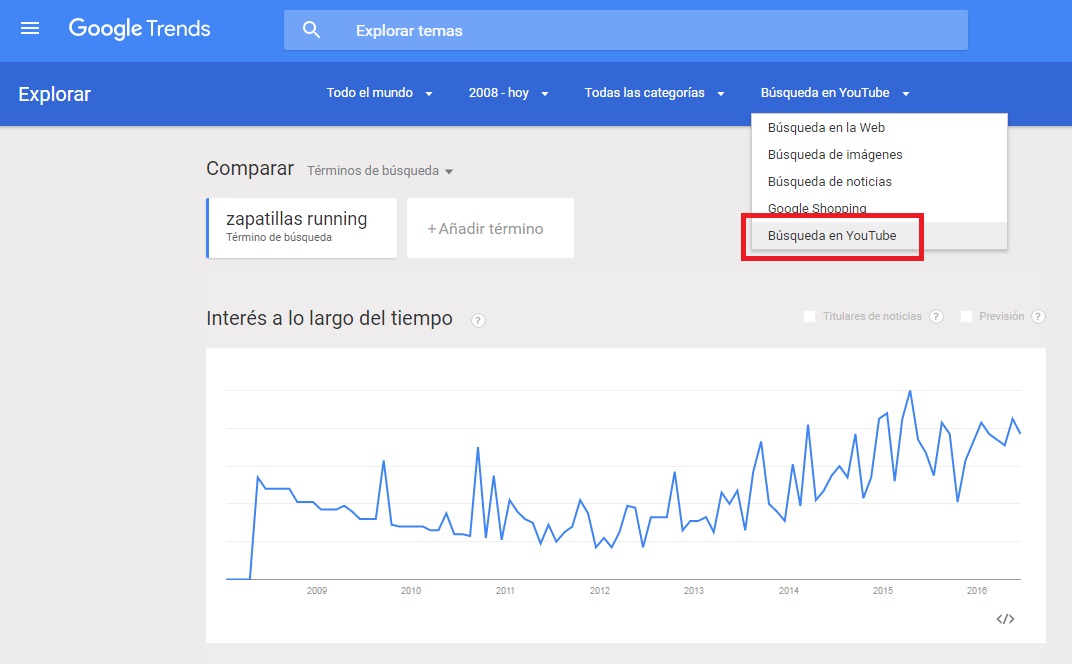Focus the Explorar temas search field
Image resolution: width=1072 pixels, height=664 pixels.
coord(626,30)
